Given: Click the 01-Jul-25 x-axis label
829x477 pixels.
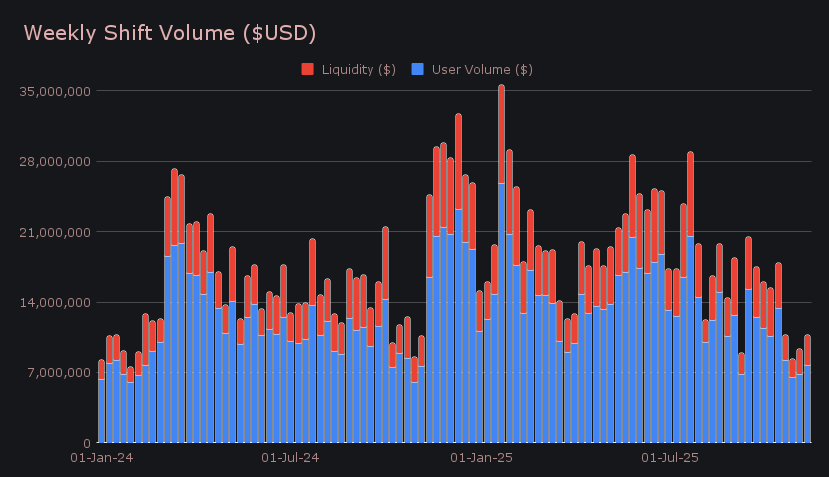Looking at the screenshot, I should click(670, 458).
